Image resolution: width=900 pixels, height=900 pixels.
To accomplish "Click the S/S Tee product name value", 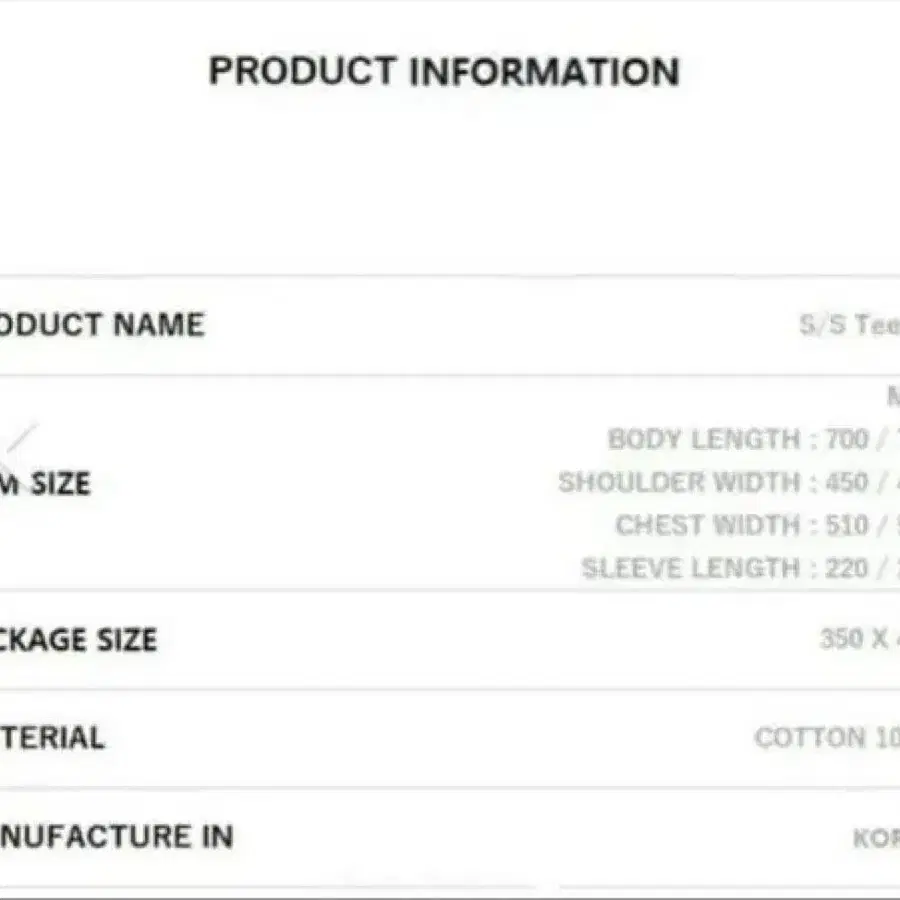I will pyautogui.click(x=850, y=325).
